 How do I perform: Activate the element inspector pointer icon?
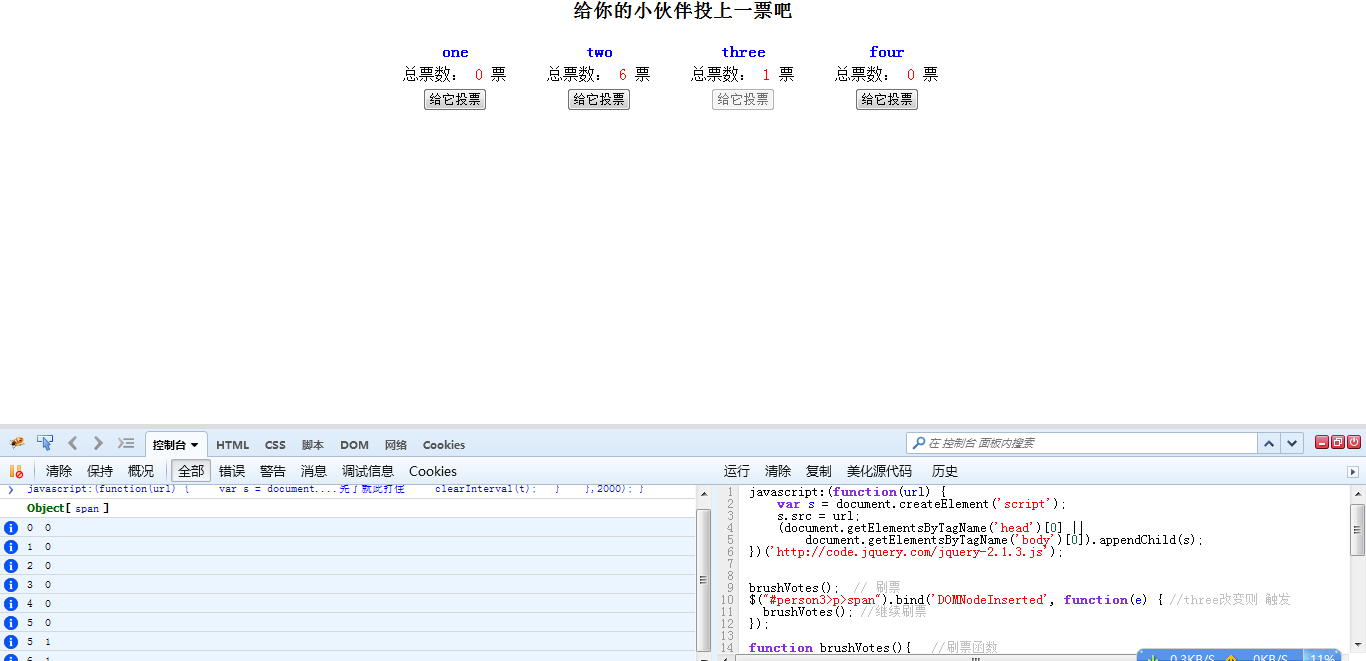coord(45,443)
